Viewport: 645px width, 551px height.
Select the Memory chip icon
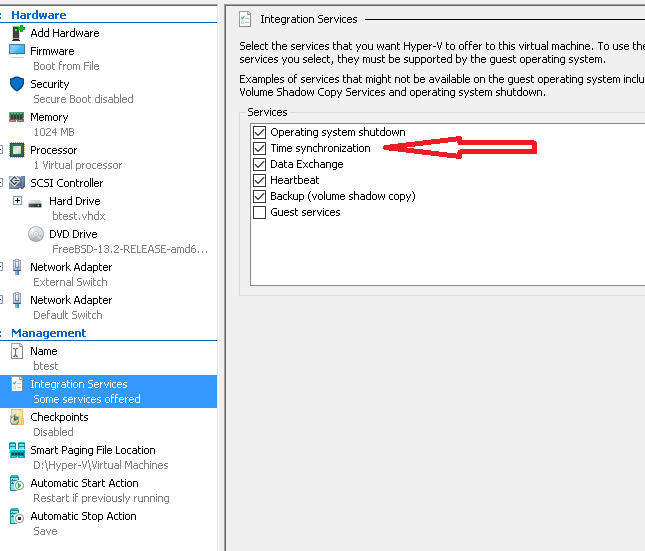pos(16,117)
